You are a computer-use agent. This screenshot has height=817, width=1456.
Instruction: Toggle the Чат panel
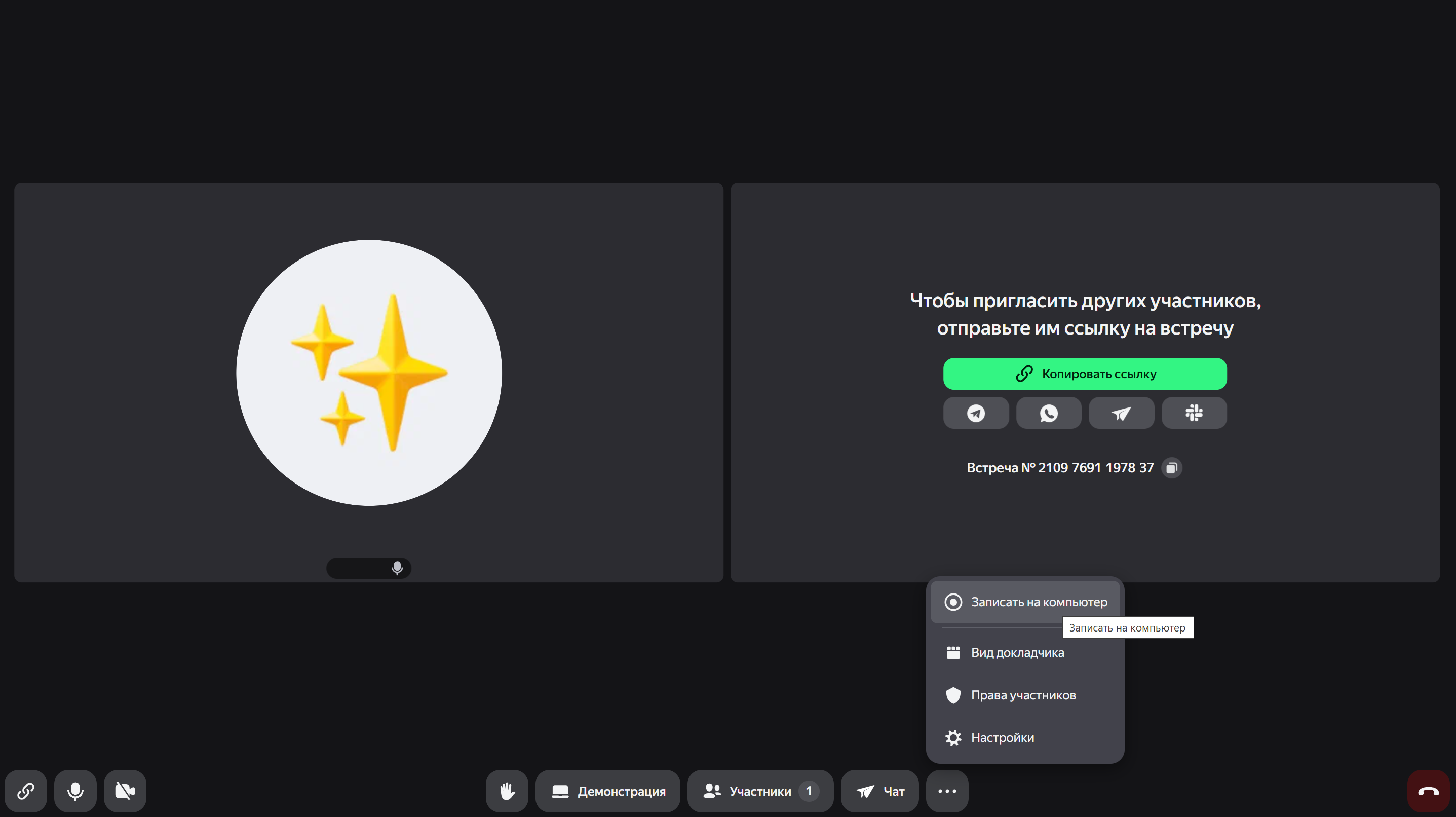(879, 791)
